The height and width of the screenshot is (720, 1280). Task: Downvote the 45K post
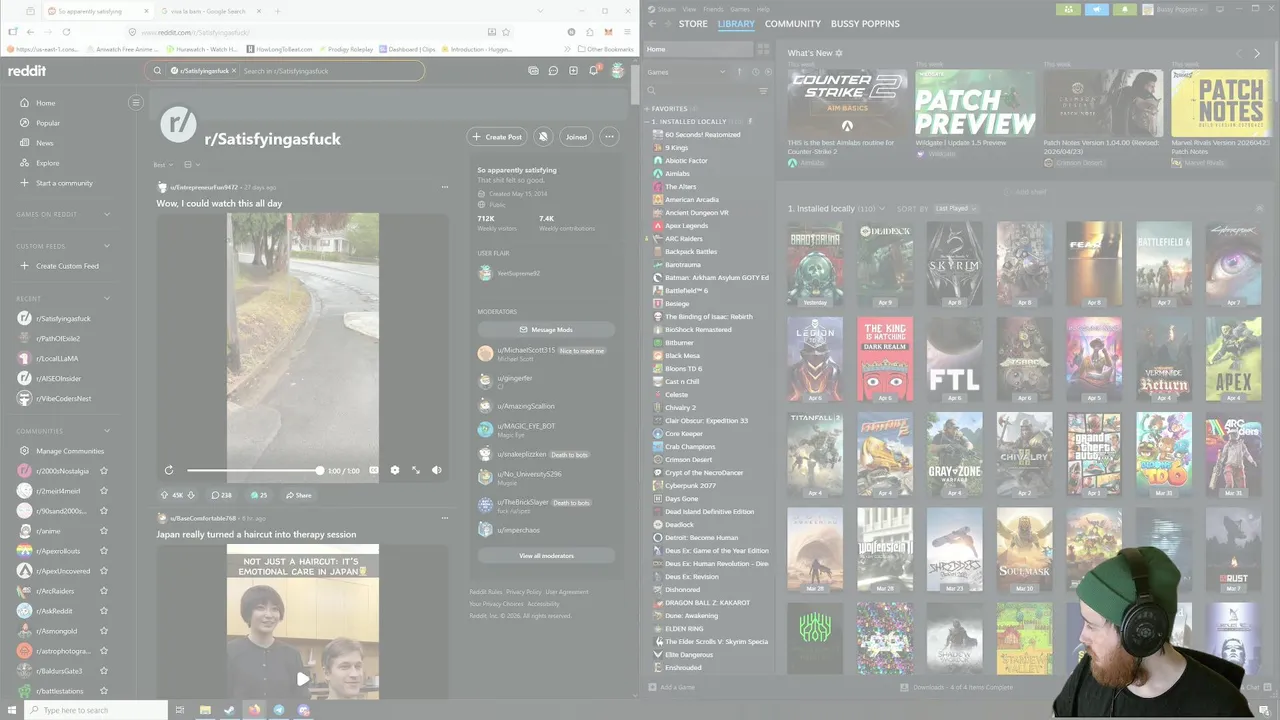tap(192, 495)
